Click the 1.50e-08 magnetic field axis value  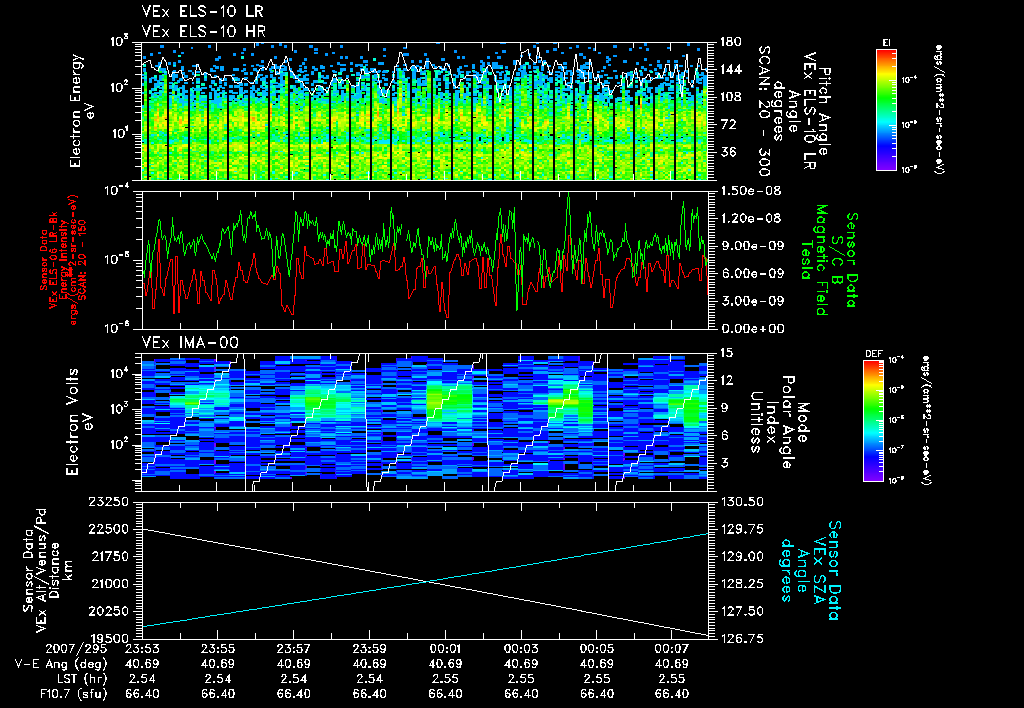tap(750, 191)
